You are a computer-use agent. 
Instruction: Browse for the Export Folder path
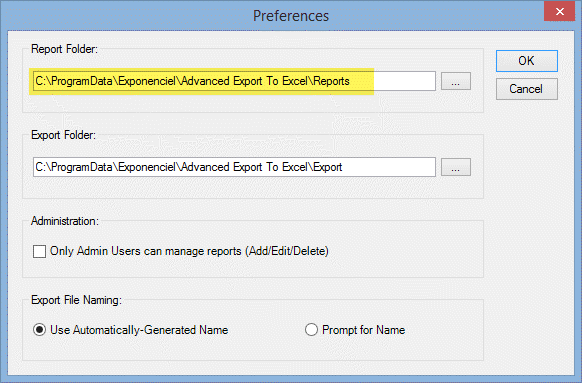(456, 167)
